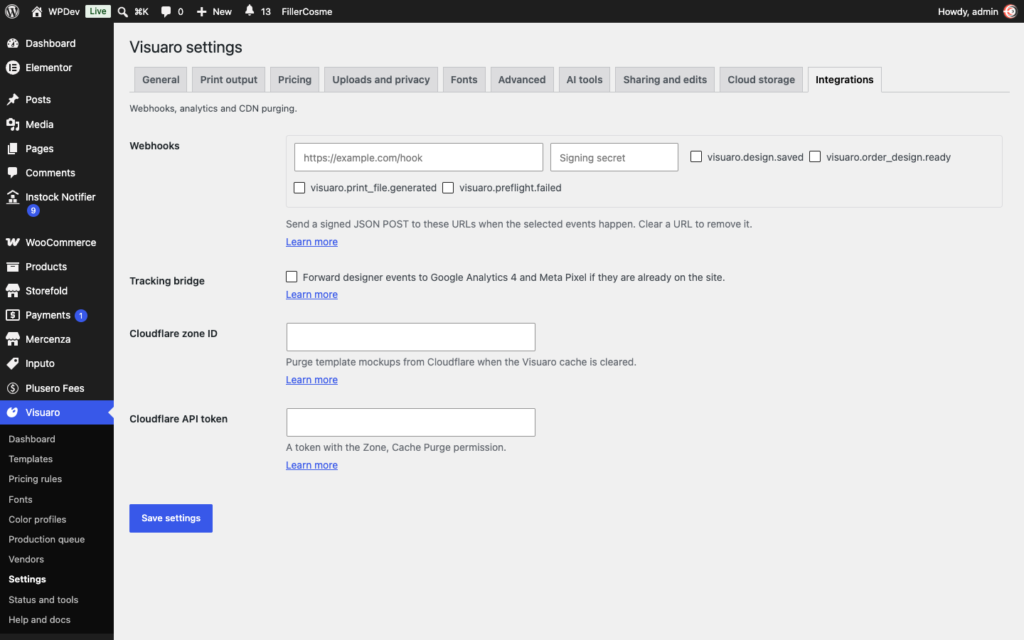Click the Plusero Fees coin icon
Viewport: 1024px width, 640px height.
pyautogui.click(x=12, y=388)
